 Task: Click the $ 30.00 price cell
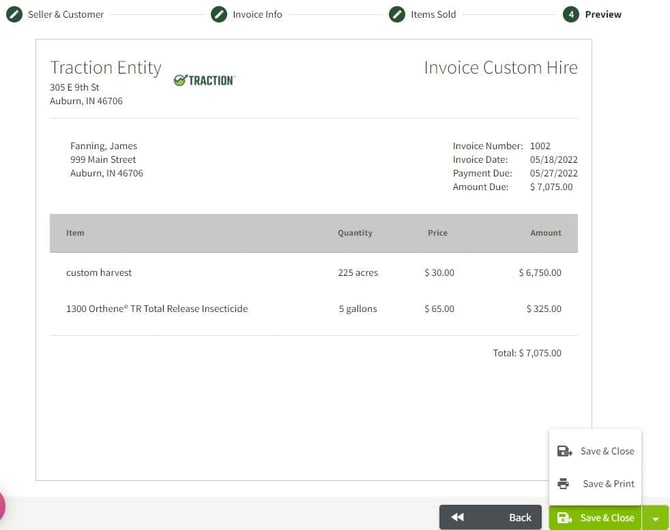[439, 272]
